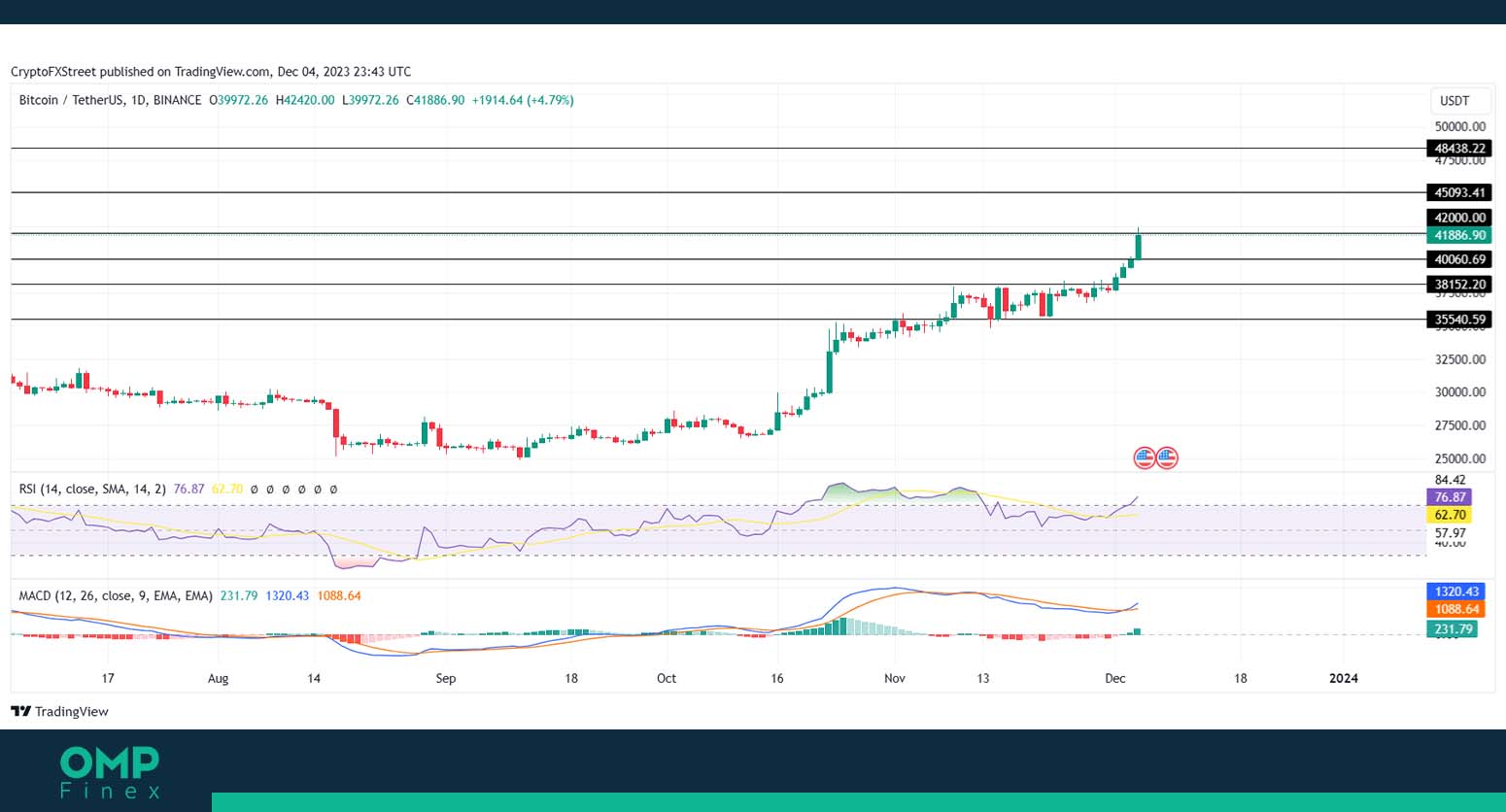
Task: Click the open value O39972.26
Action: point(238,100)
